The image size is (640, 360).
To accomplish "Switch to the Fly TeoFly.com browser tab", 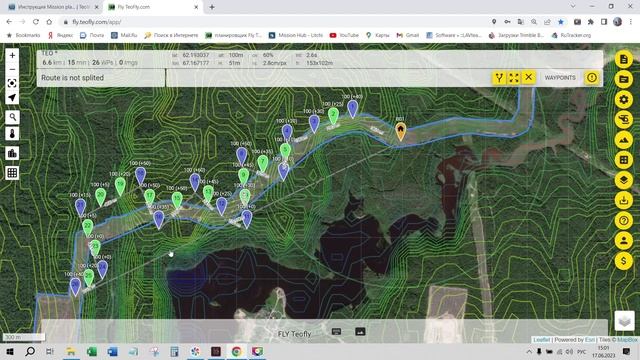I will coord(153,7).
